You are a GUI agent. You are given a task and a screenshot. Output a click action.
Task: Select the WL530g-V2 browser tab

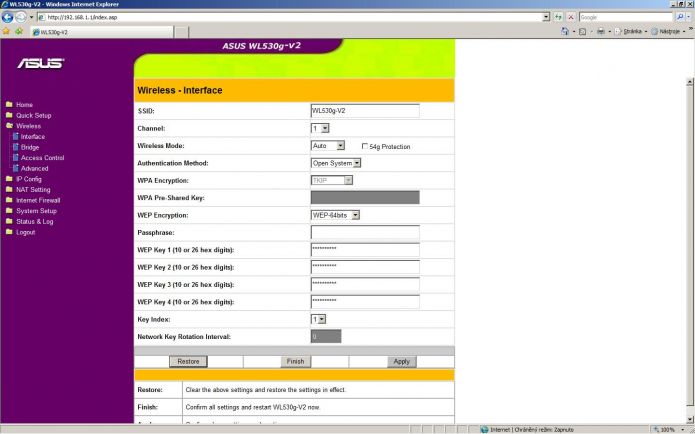pos(102,32)
